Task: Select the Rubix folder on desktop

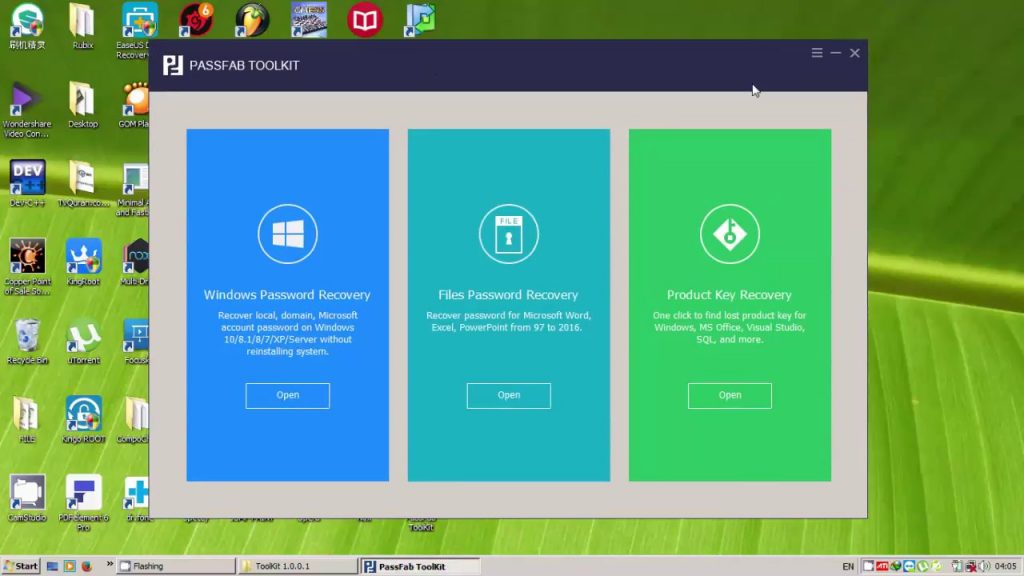Action: (82, 27)
